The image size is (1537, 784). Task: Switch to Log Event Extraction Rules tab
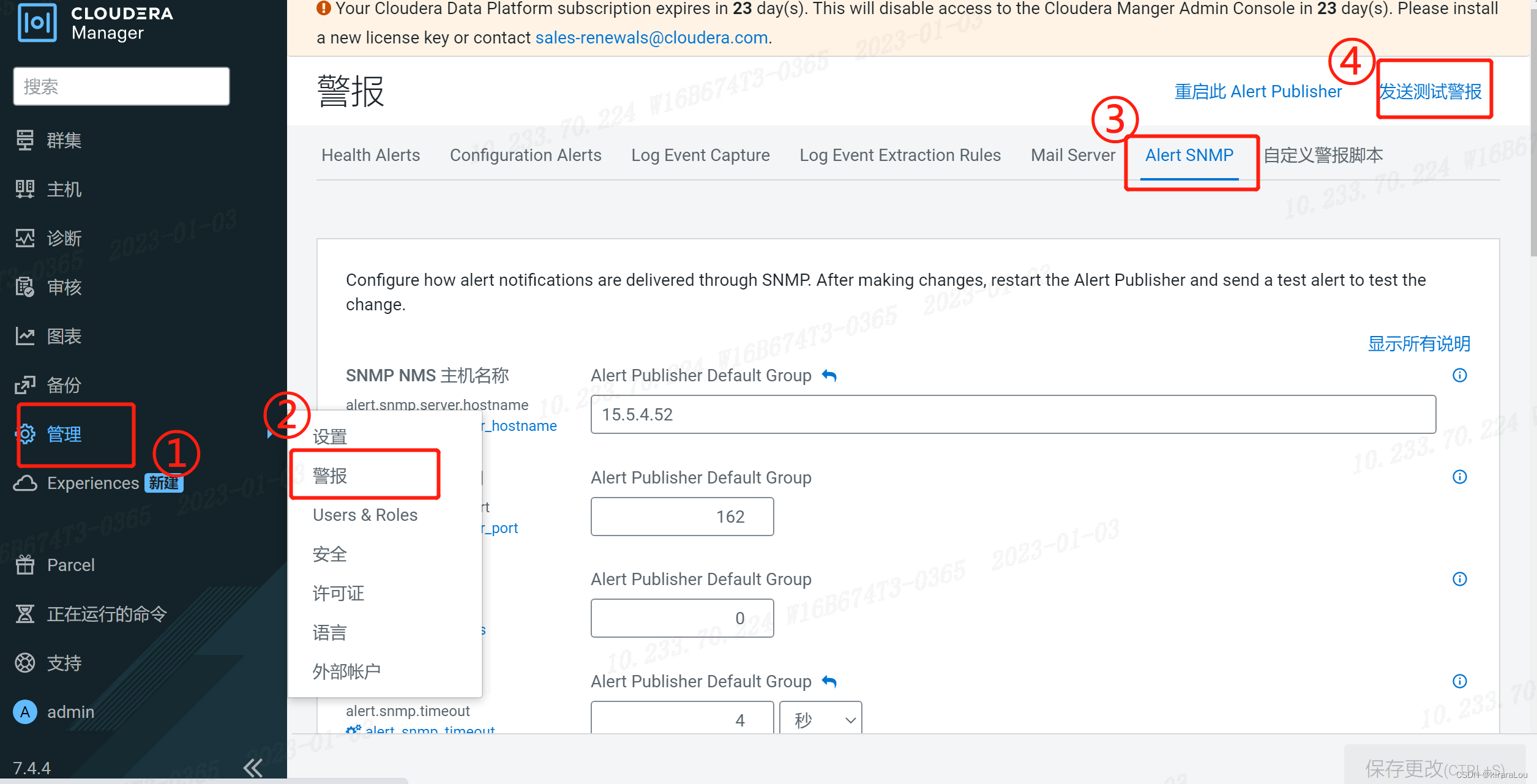tap(900, 155)
